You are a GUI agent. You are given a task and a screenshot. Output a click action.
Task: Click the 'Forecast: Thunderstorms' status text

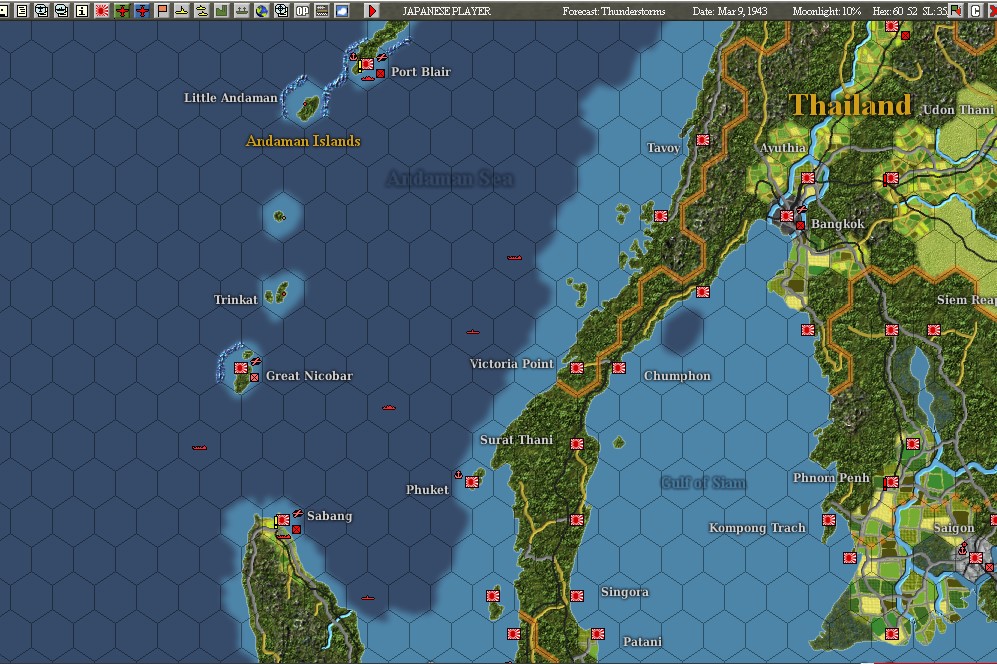[614, 11]
